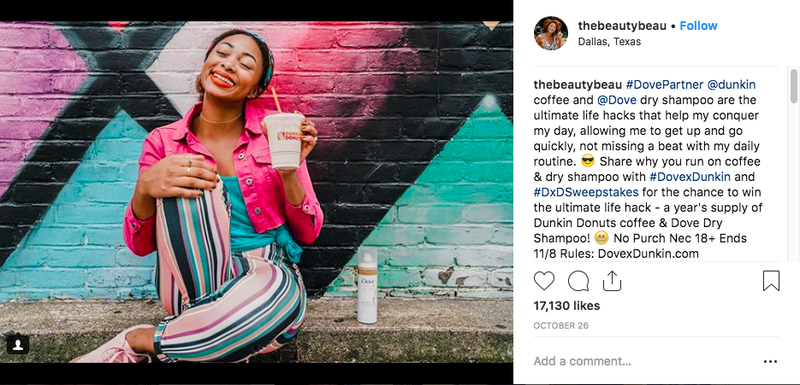Save post with the bookmark icon
The width and height of the screenshot is (800, 385).
(771, 281)
